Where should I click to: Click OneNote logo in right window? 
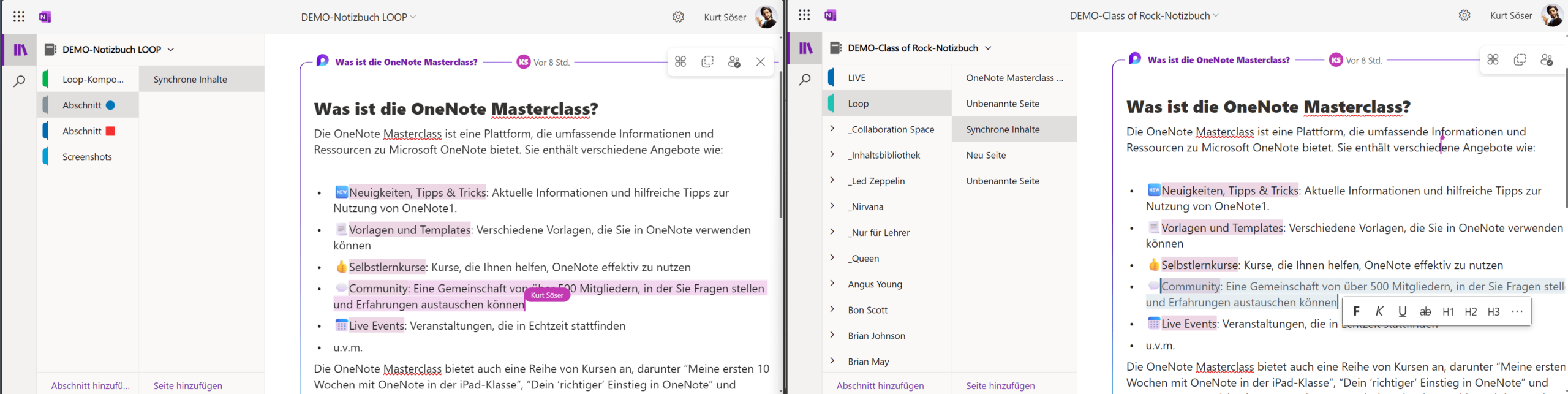pyautogui.click(x=830, y=15)
